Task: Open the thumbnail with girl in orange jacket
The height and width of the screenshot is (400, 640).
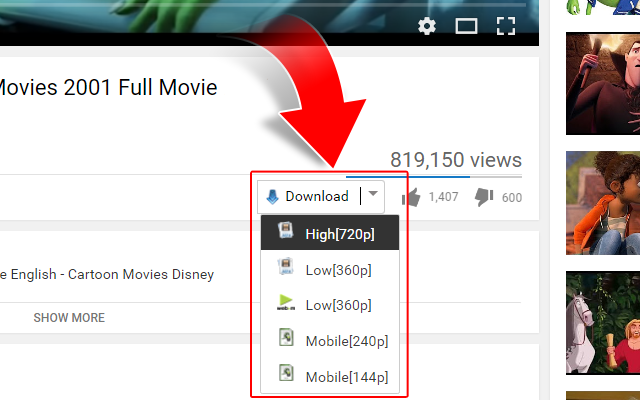Action: pyautogui.click(x=603, y=203)
